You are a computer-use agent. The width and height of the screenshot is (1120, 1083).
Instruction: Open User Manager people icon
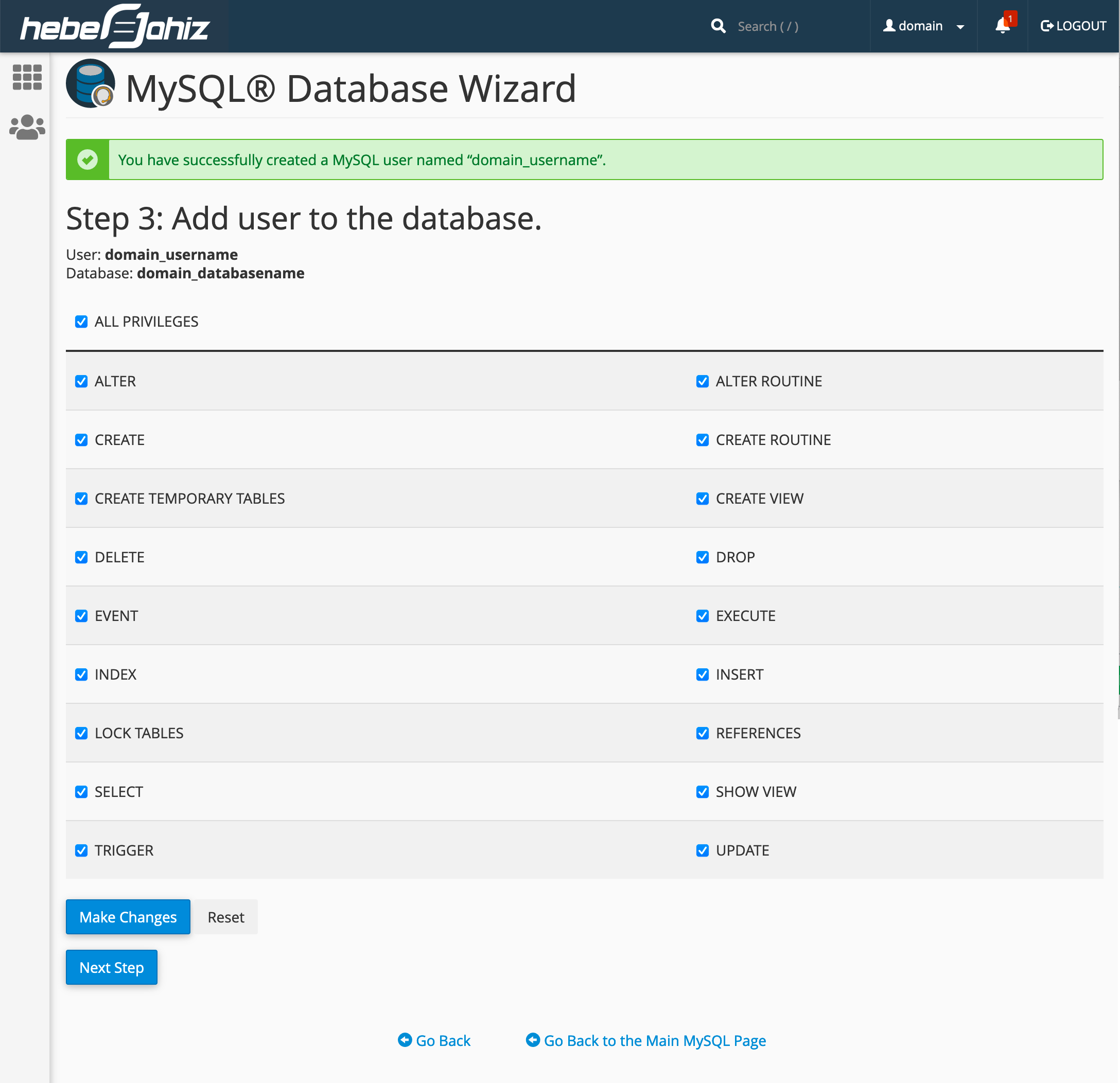tap(27, 128)
